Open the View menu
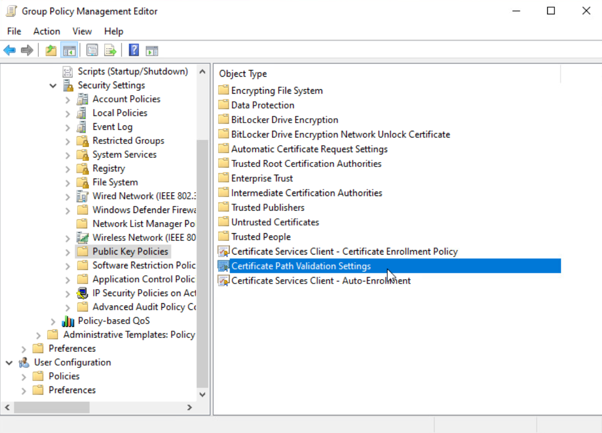This screenshot has height=433, width=602. coord(82,31)
